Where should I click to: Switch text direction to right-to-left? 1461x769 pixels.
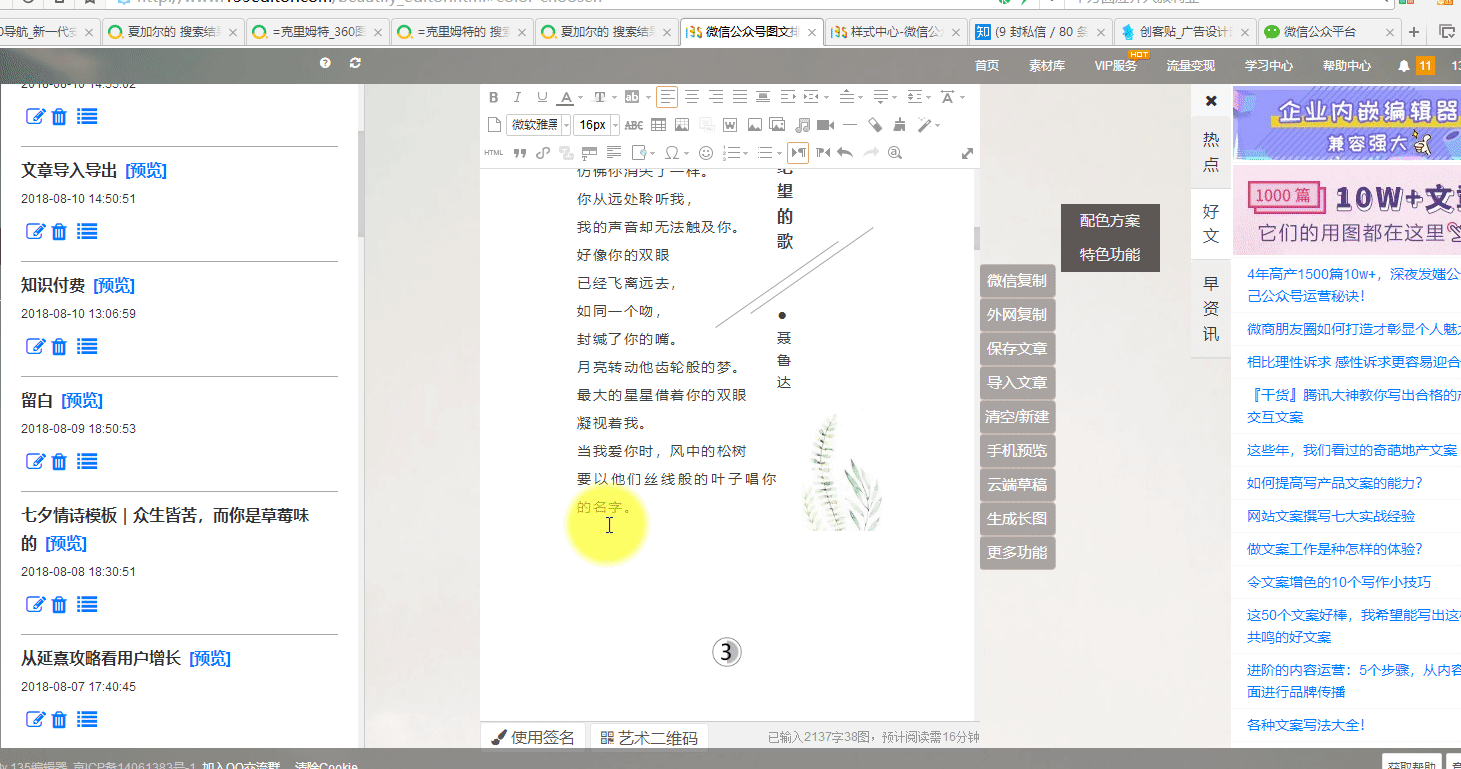822,153
